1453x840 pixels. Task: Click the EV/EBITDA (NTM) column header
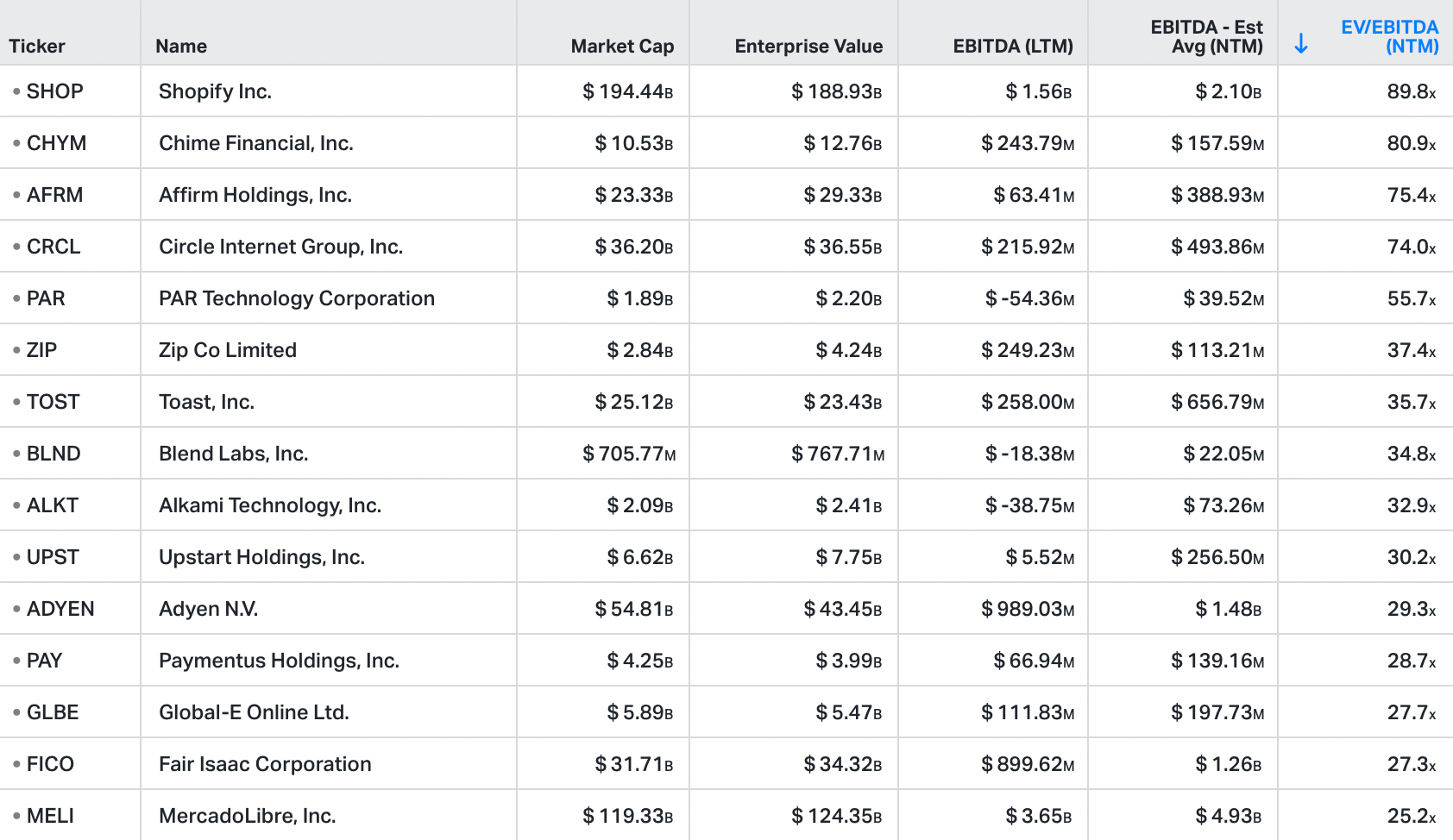[x=1390, y=37]
